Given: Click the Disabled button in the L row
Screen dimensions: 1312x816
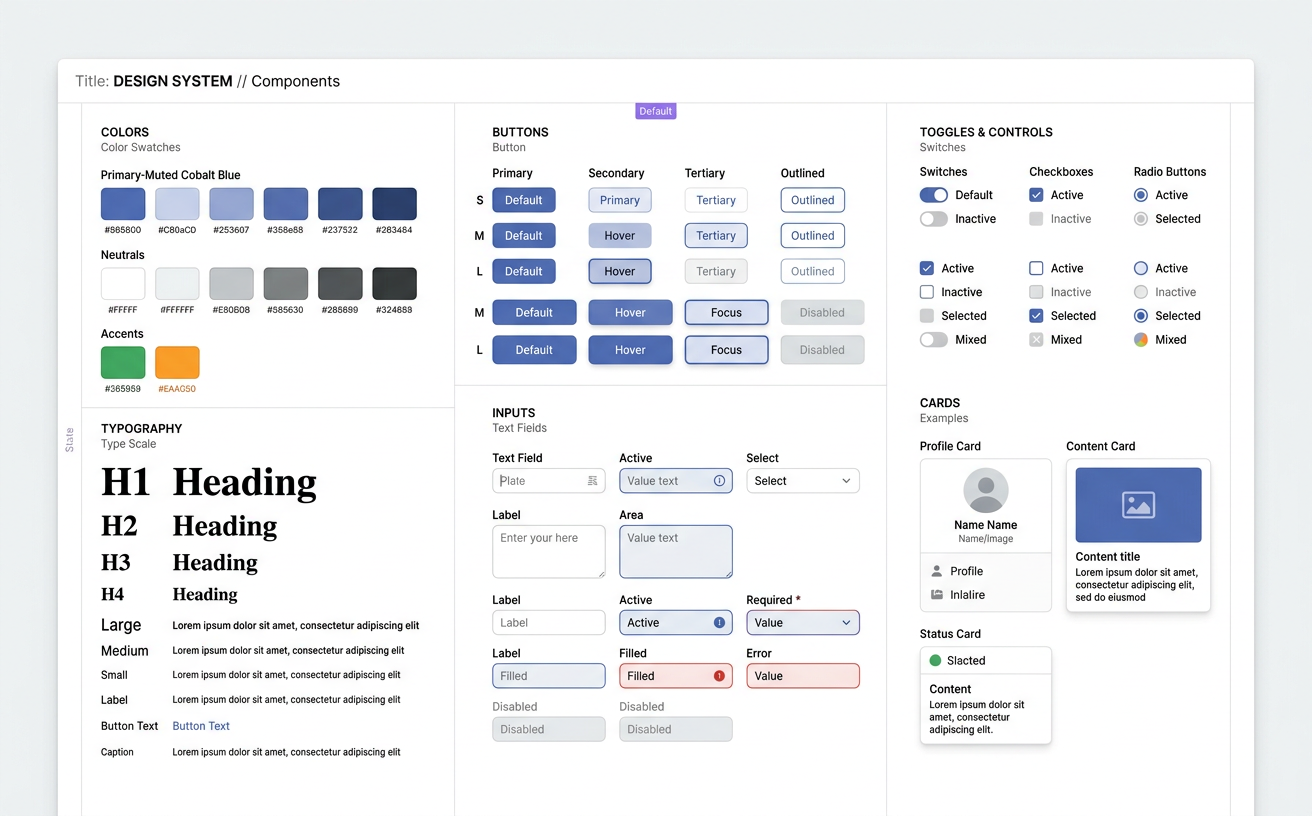Looking at the screenshot, I should click(x=822, y=350).
